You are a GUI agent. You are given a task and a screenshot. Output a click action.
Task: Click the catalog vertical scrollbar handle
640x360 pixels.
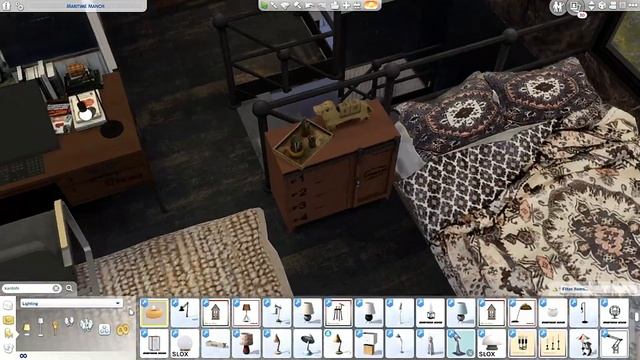coord(637,317)
